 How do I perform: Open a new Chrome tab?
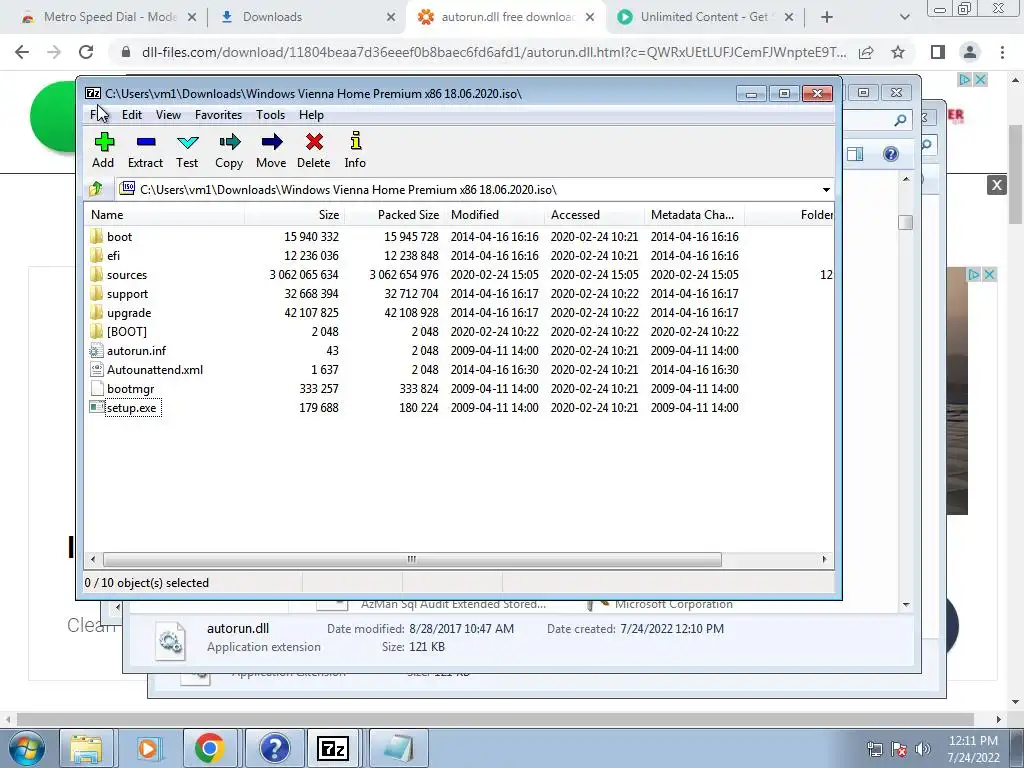[827, 18]
